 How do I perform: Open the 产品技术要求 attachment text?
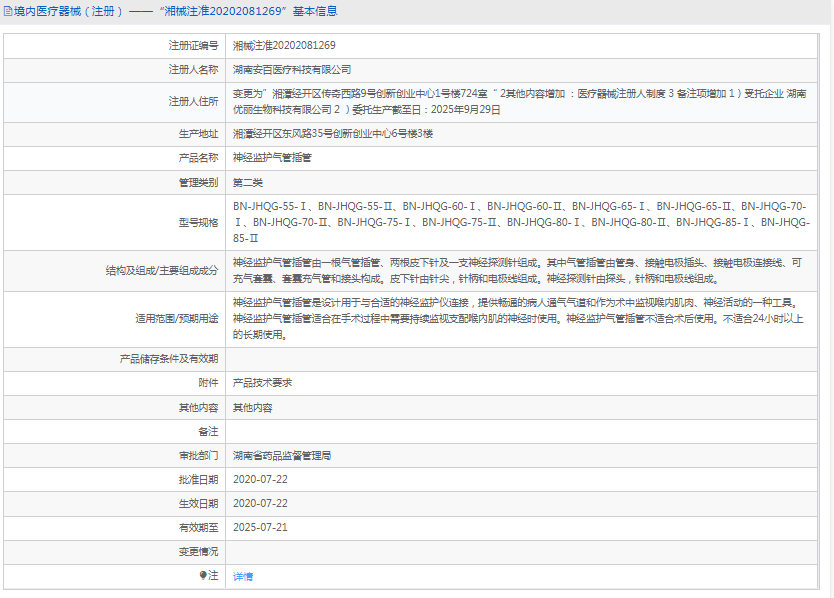pyautogui.click(x=263, y=383)
